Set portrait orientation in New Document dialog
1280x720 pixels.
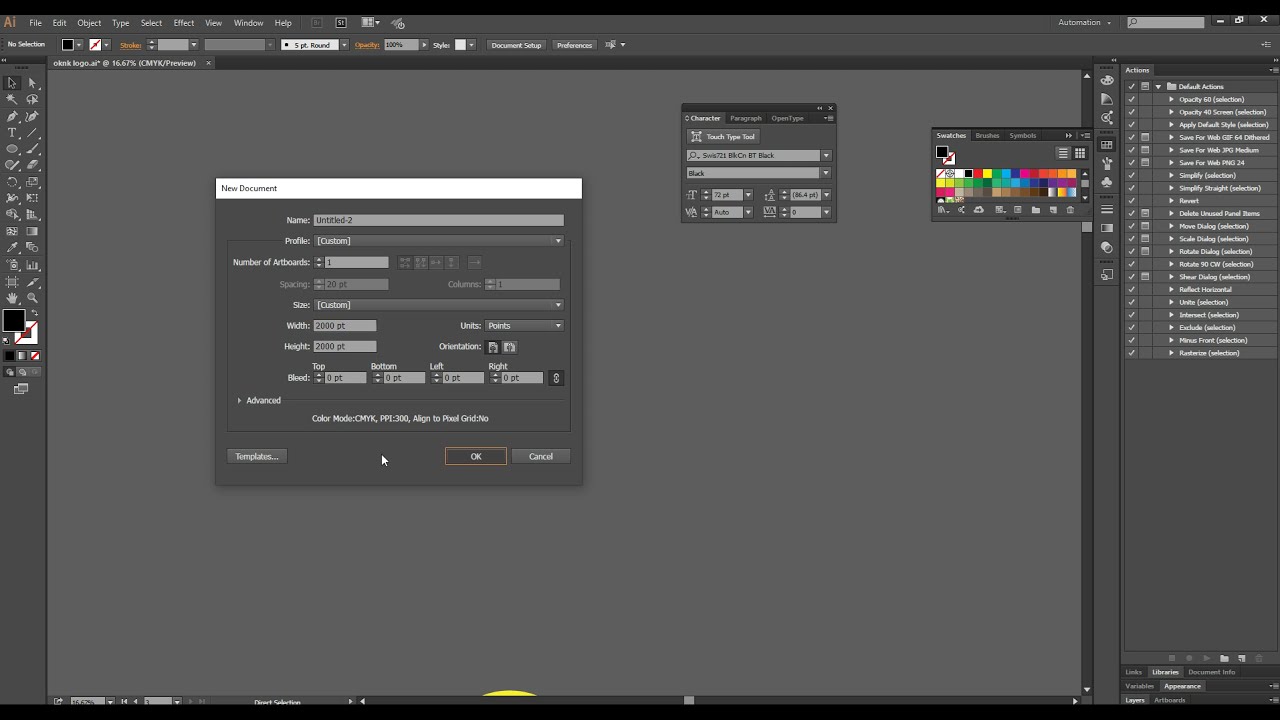(493, 347)
